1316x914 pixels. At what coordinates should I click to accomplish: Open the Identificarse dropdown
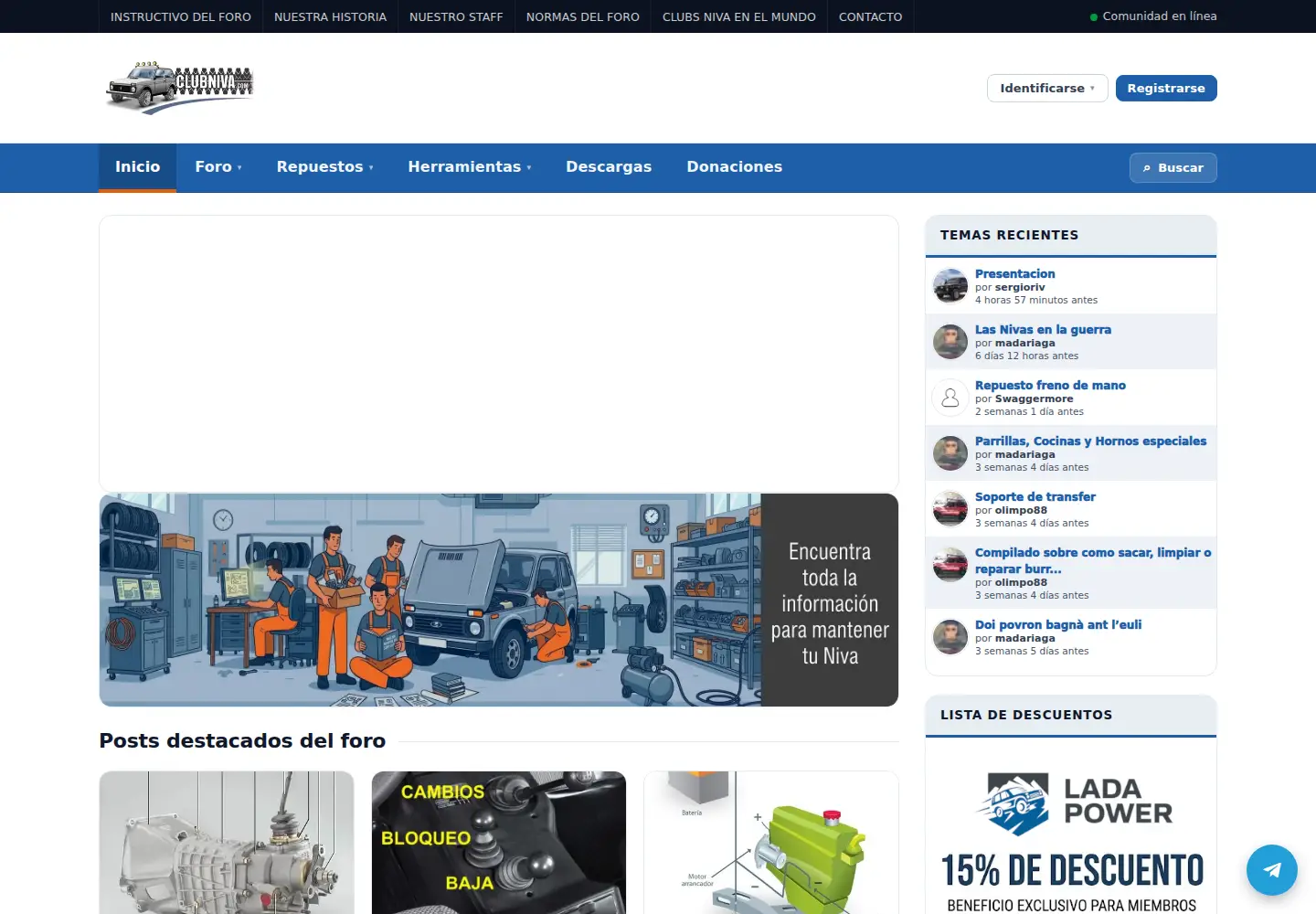tap(1047, 88)
